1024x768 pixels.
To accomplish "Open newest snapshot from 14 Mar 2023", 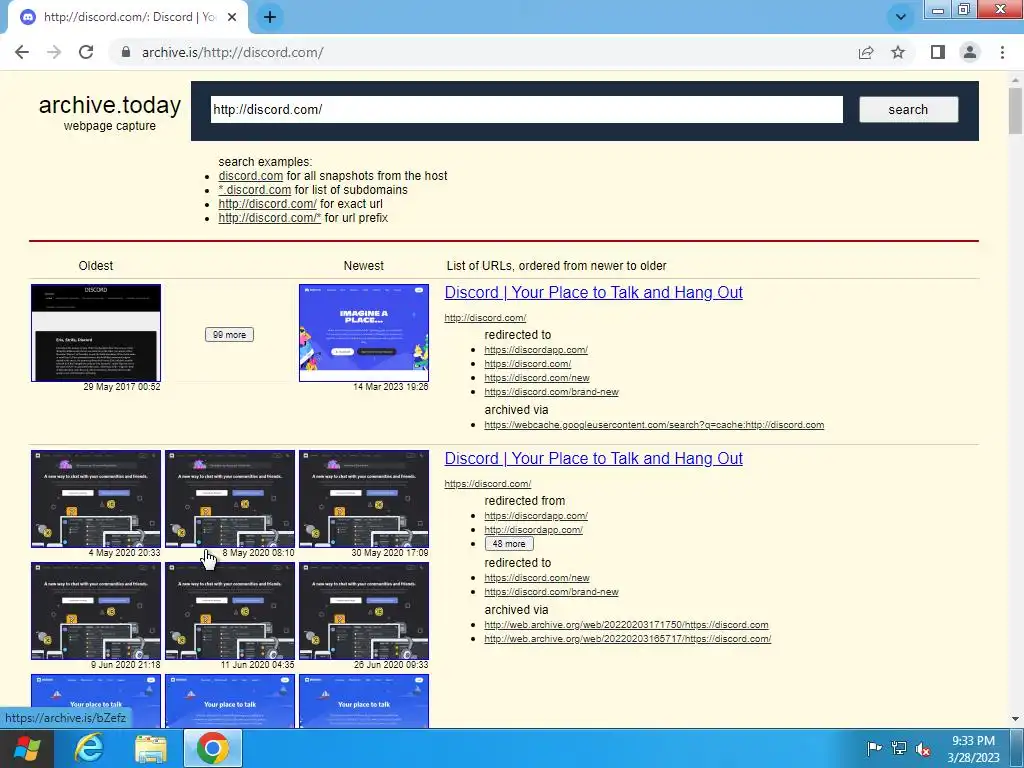I will coord(364,332).
